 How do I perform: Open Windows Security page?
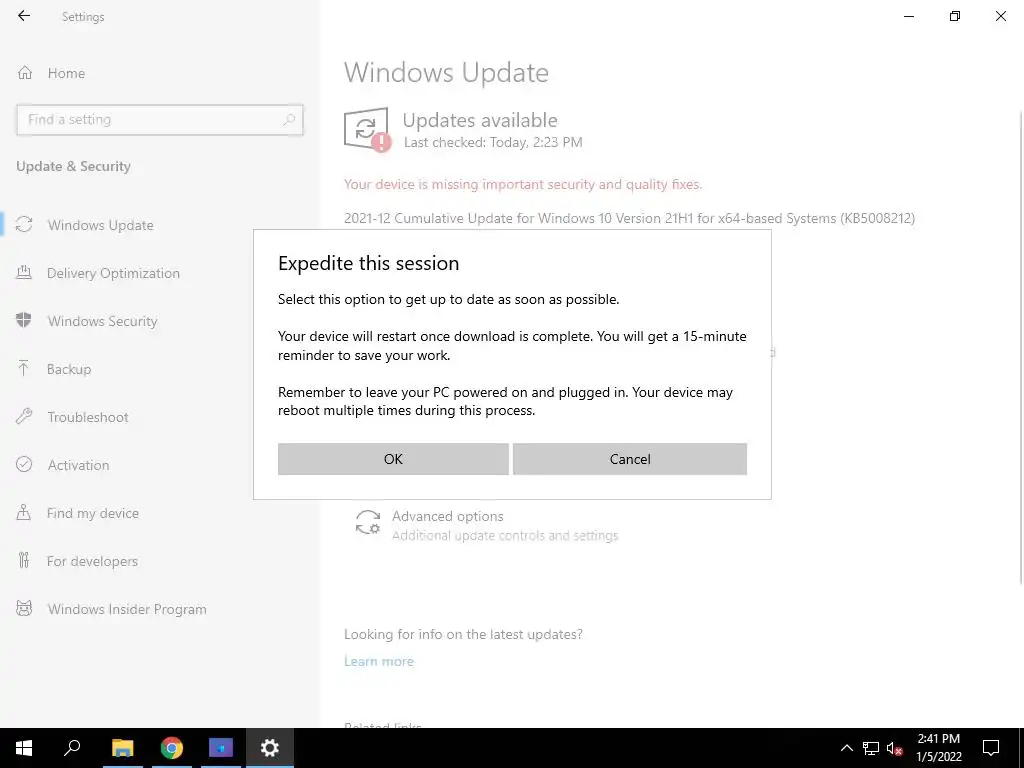point(103,321)
